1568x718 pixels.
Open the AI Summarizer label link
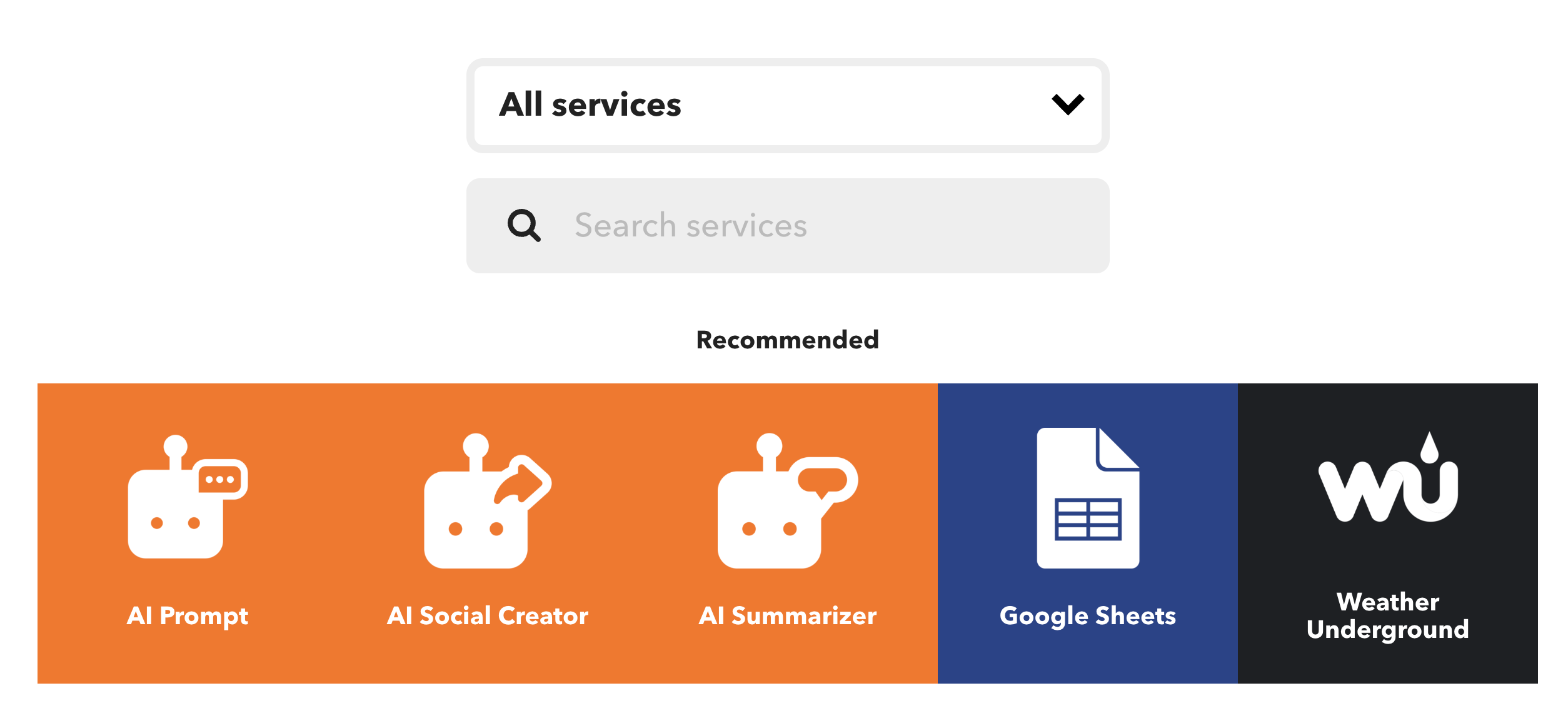(788, 616)
